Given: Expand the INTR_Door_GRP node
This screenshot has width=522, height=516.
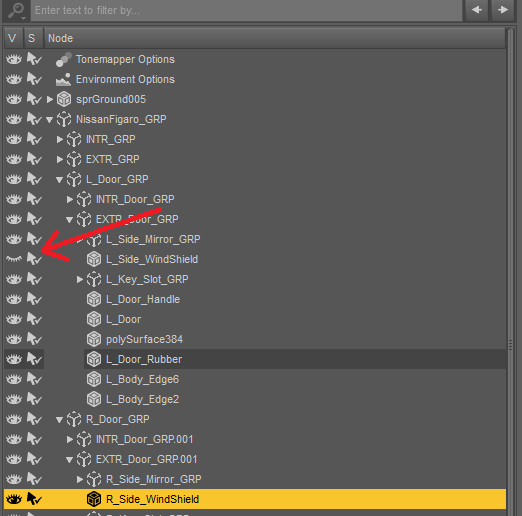Looking at the screenshot, I should point(70,199).
